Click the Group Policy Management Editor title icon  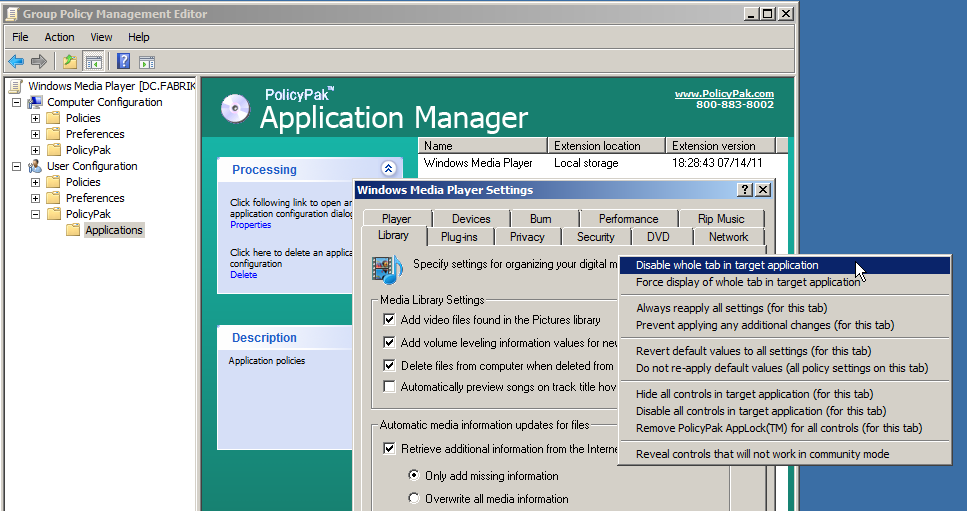11,14
